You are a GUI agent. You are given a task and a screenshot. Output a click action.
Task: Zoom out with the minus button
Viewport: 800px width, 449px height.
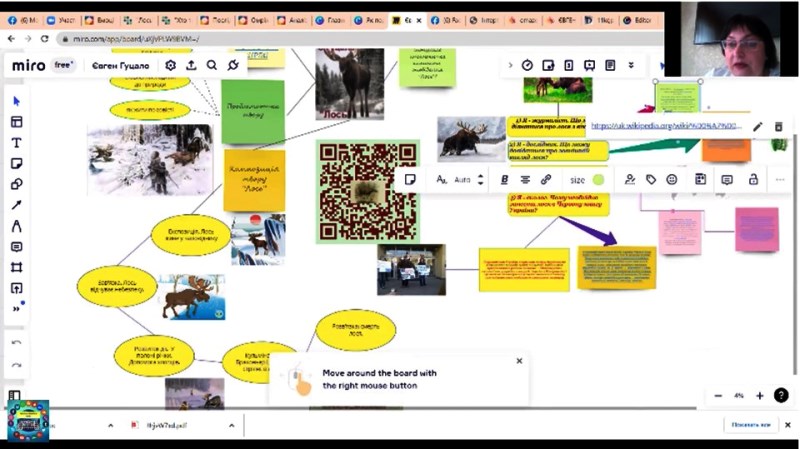coord(718,395)
